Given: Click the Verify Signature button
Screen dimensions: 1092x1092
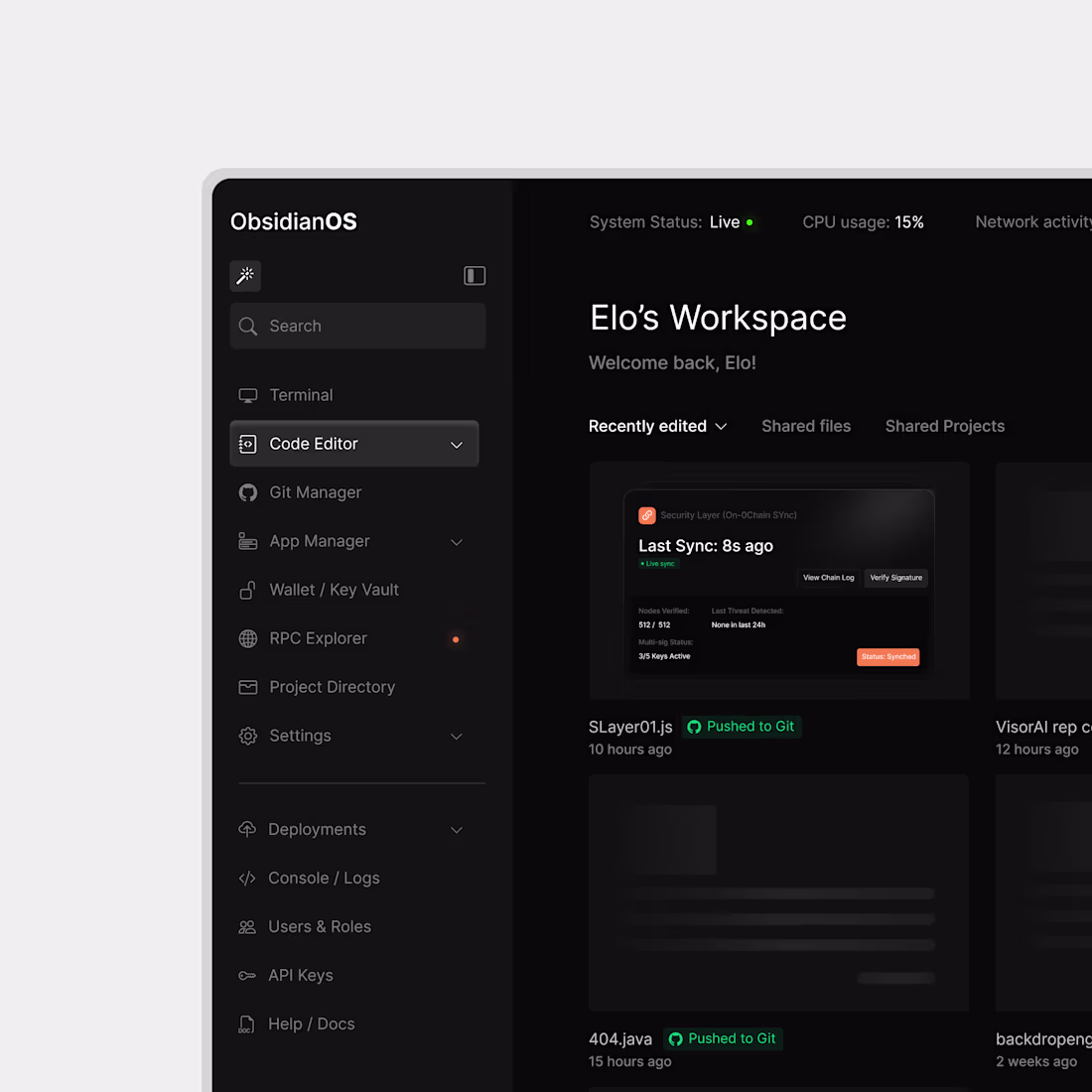Looking at the screenshot, I should click(895, 578).
